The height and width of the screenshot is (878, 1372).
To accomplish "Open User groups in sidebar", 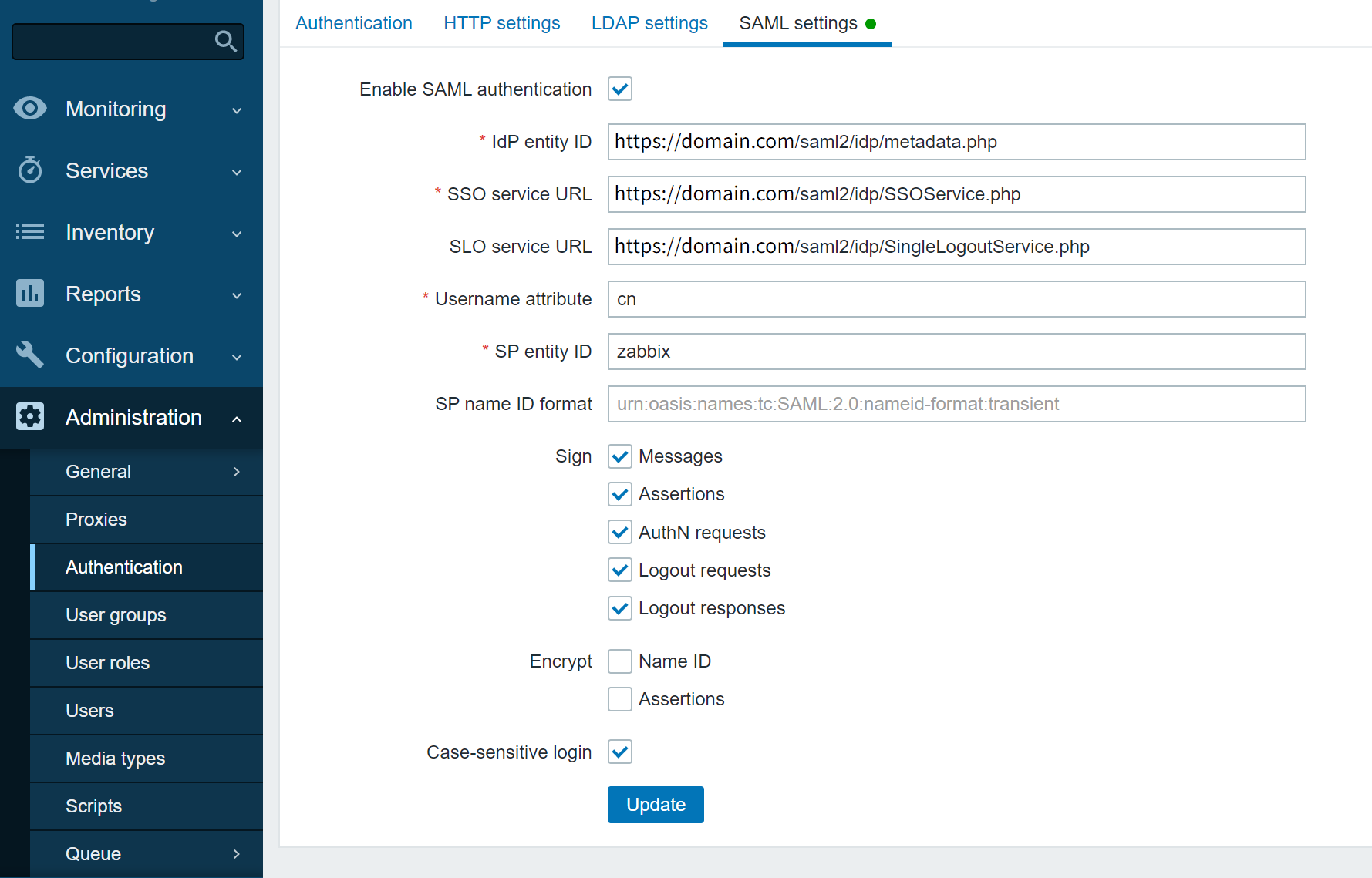I will click(116, 615).
